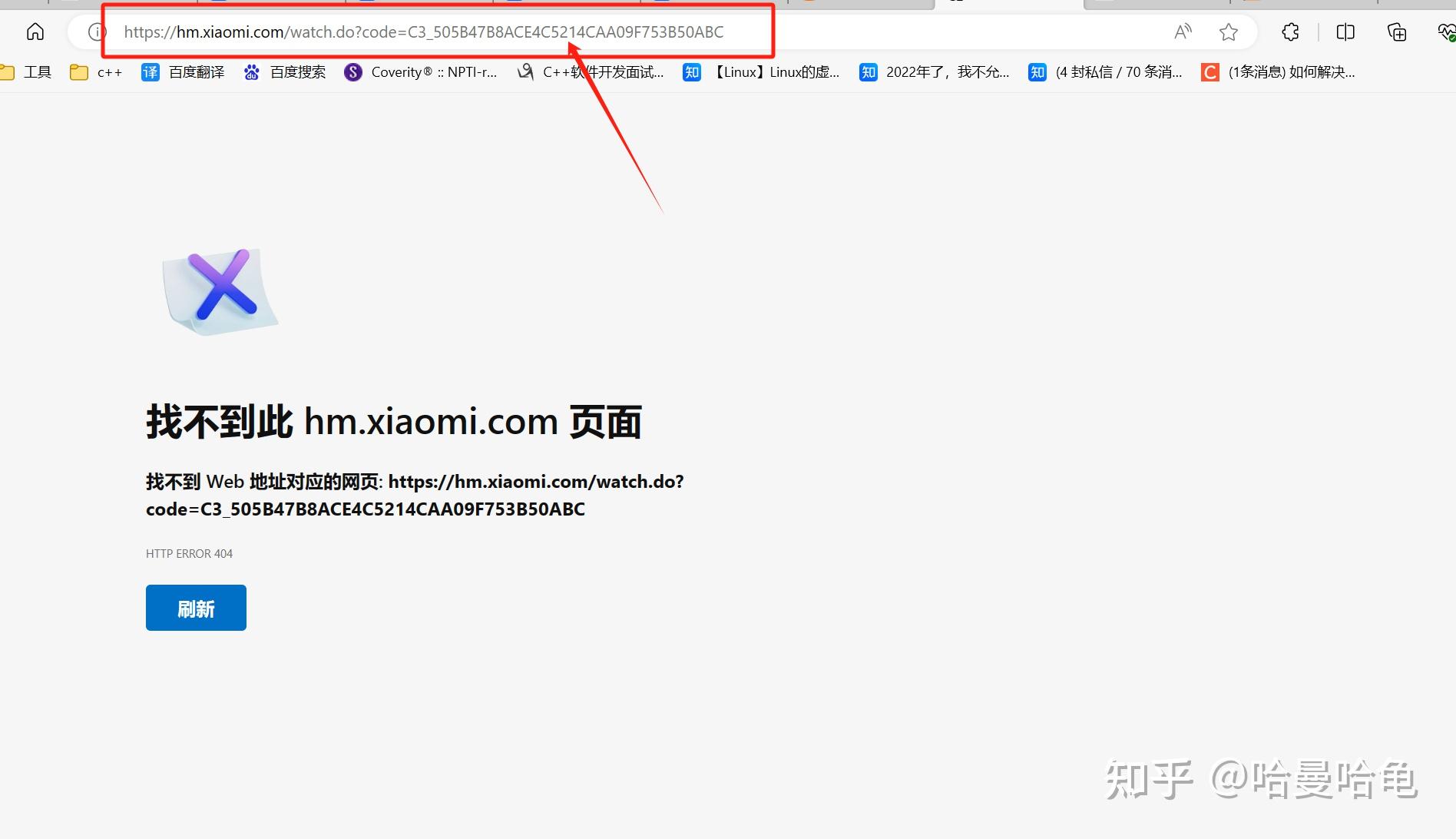The image size is (1456, 839).
Task: Click the HTTP ERROR 404 text
Action: (189, 553)
